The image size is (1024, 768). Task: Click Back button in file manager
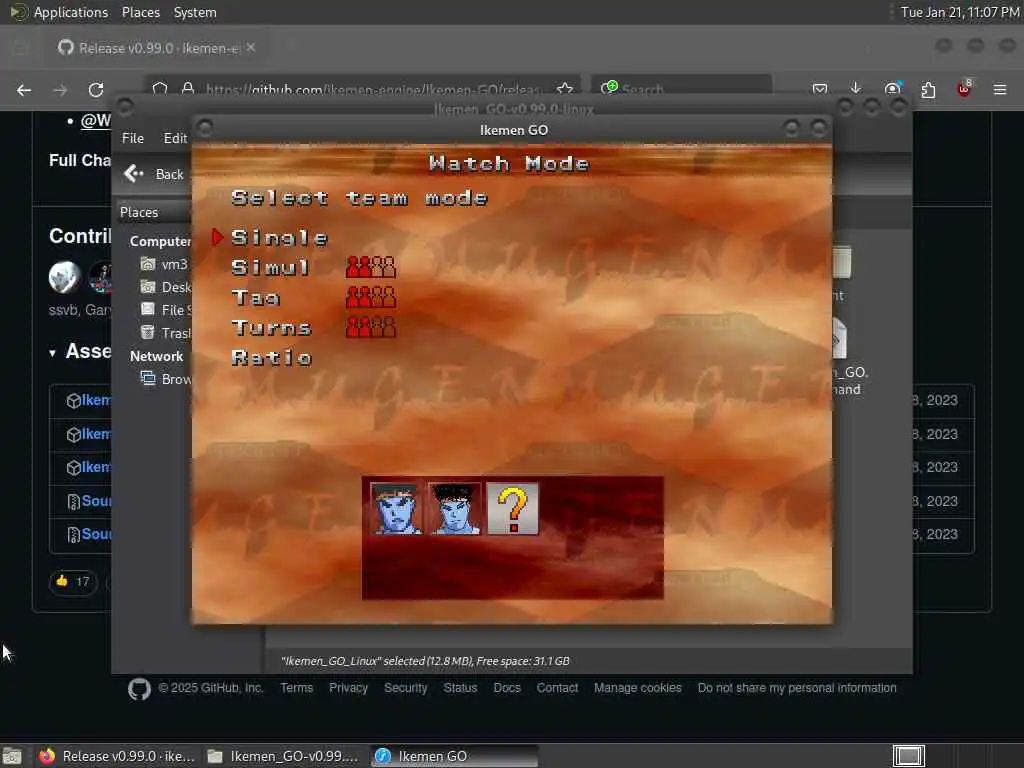pos(155,174)
